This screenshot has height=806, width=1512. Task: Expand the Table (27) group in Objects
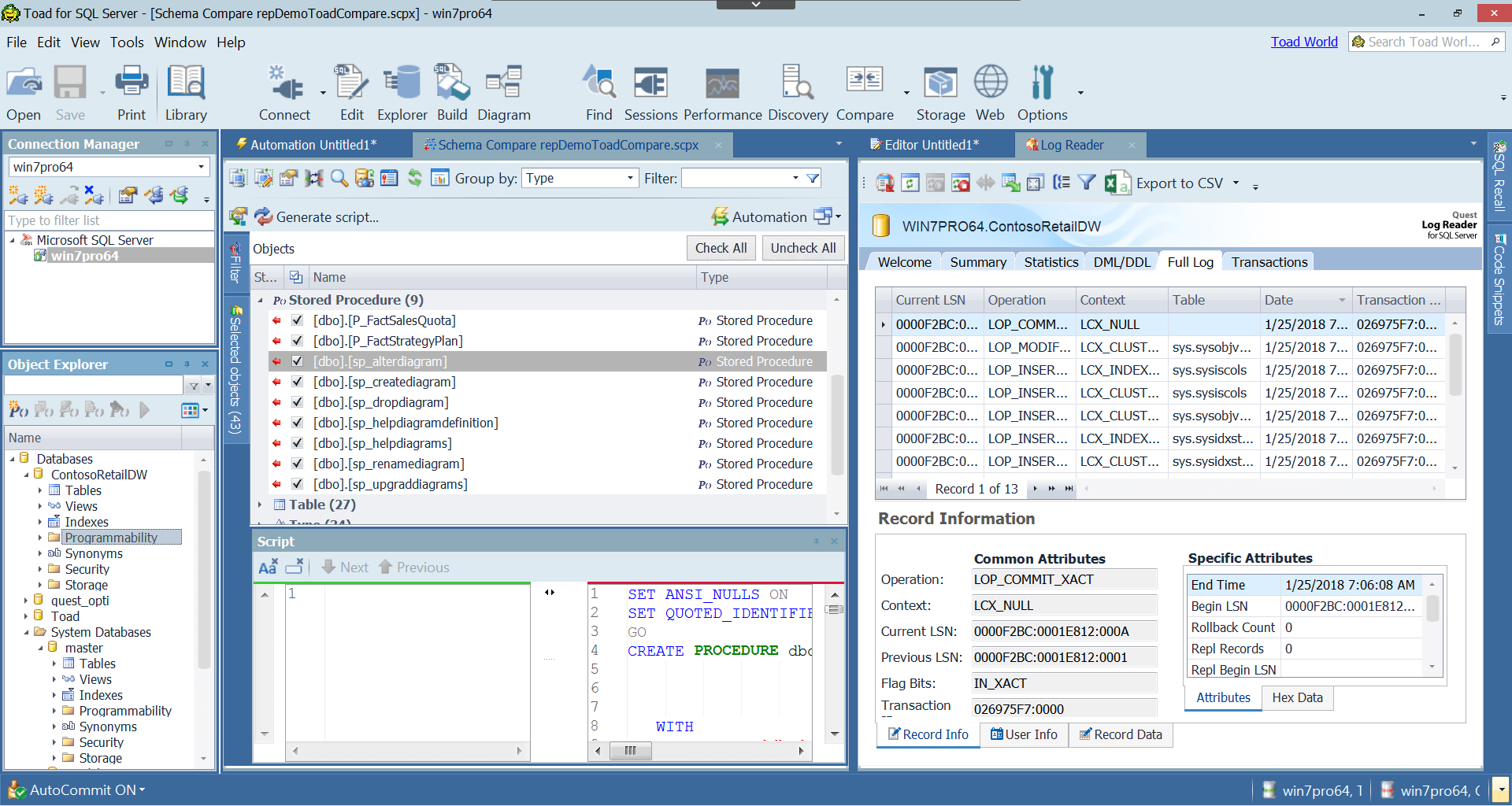coord(261,505)
